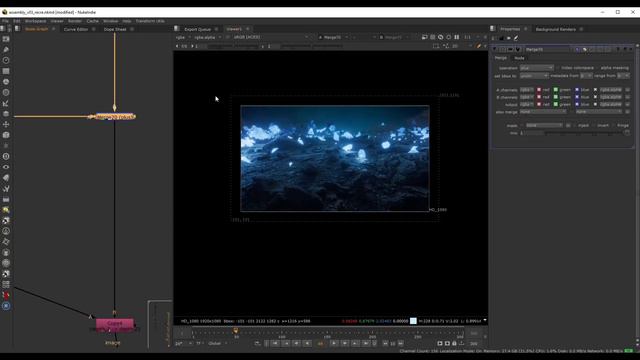The width and height of the screenshot is (640, 360).
Task: Open the Node tab in Merge70 properties
Action: (x=519, y=58)
